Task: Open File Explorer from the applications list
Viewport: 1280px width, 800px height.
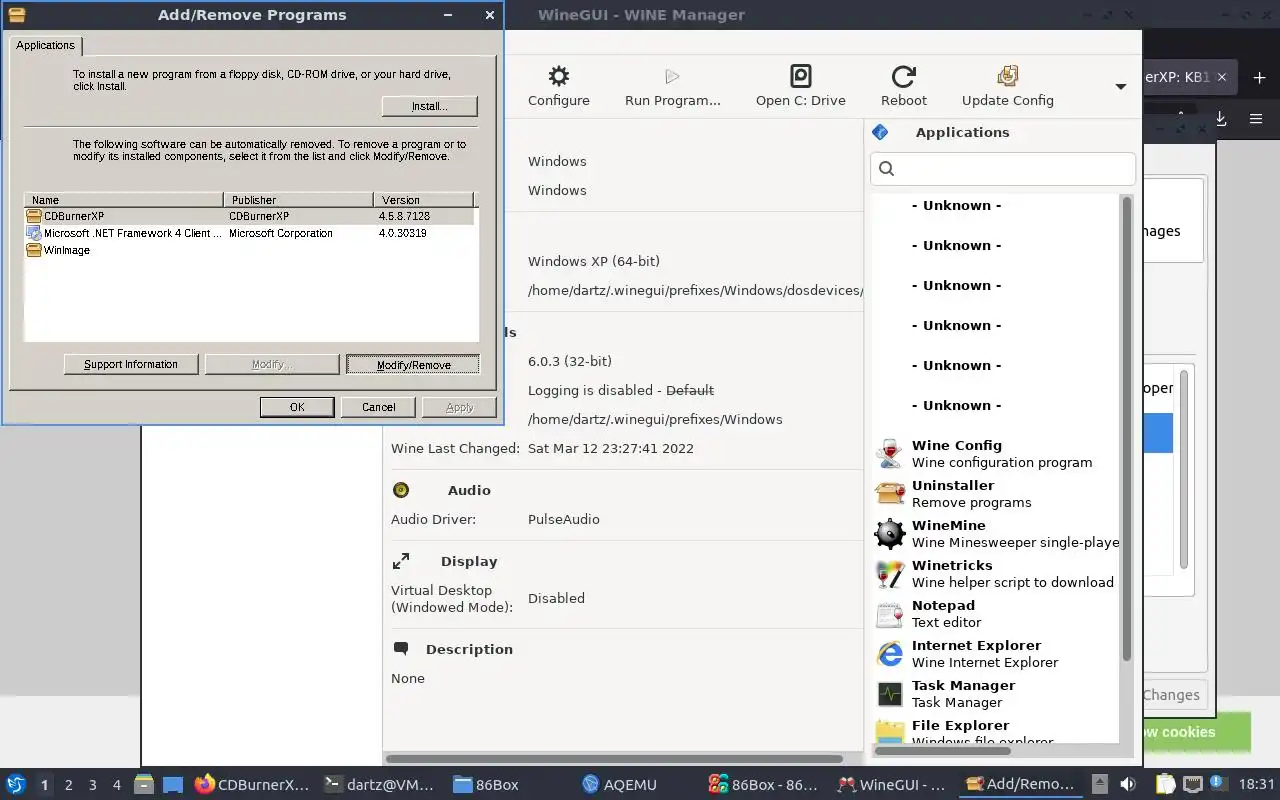Action: coord(995,730)
